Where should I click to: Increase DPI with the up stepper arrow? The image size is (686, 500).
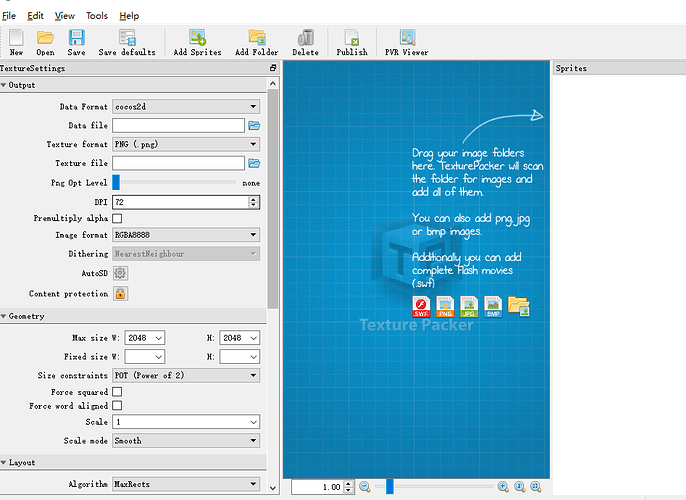pyautogui.click(x=254, y=199)
